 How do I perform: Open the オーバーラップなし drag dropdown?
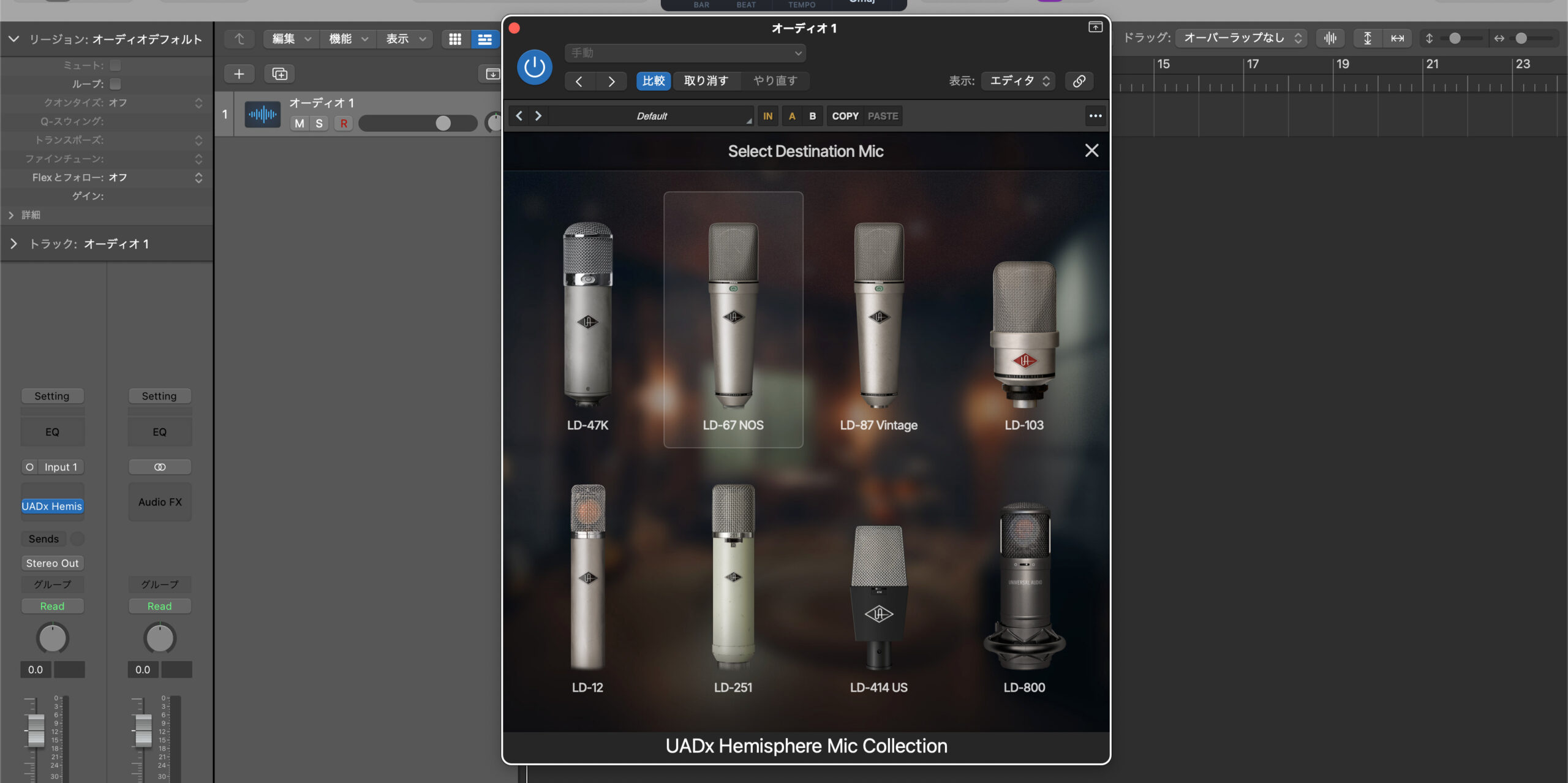click(1241, 38)
